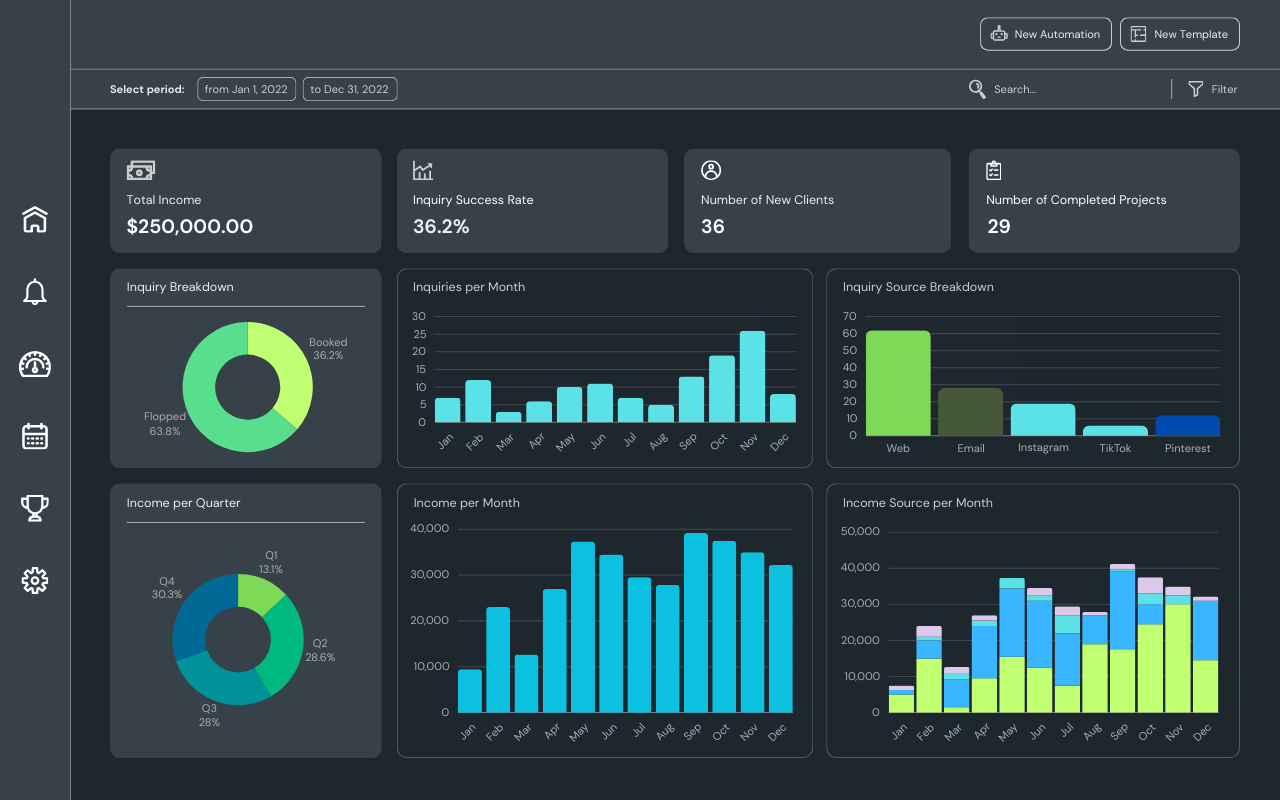1280x800 pixels.
Task: Click the 'Income Source per Month' chart title
Action: 918,503
